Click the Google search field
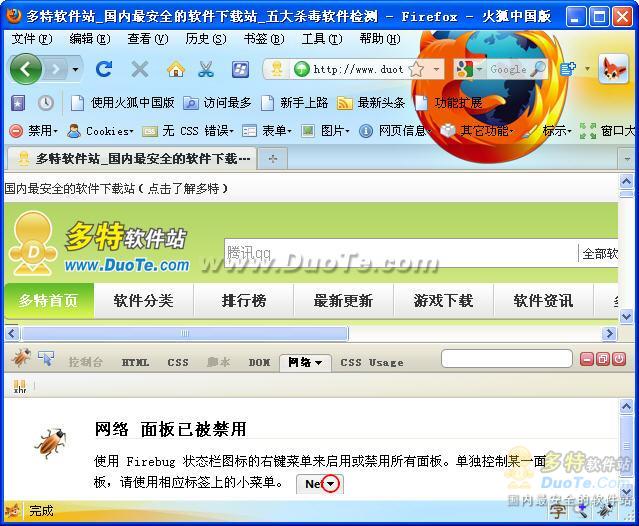639x526 pixels. (507, 69)
